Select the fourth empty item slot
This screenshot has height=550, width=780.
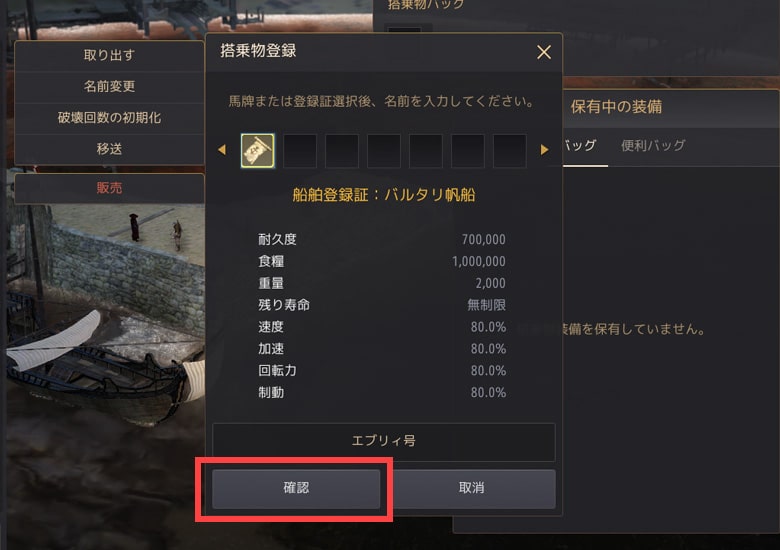(x=426, y=150)
